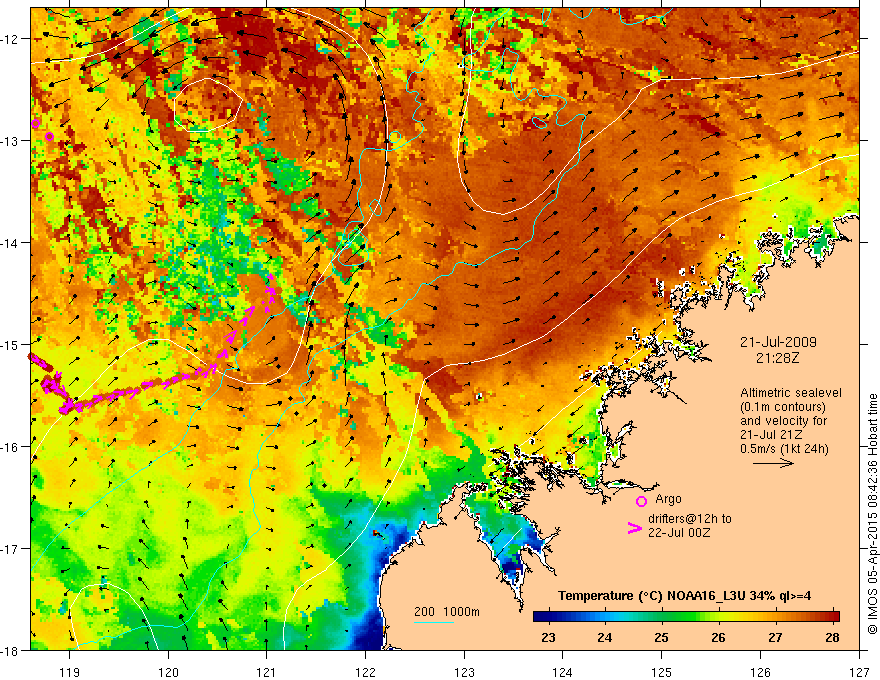Click the '21-Jul 21Z' text line
Screen dimensions: 880x680
771,435
